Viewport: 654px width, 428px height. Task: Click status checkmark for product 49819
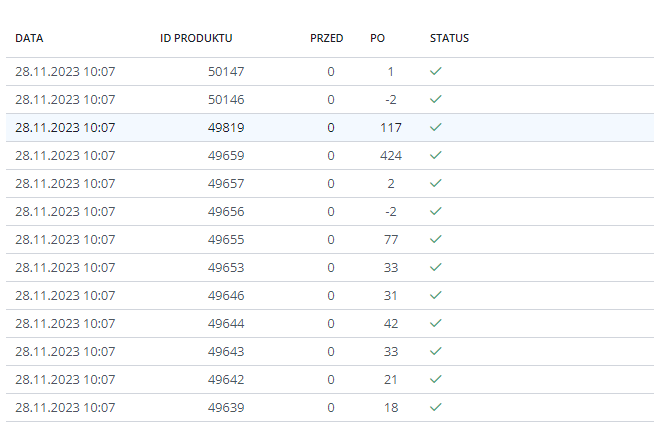coord(435,128)
